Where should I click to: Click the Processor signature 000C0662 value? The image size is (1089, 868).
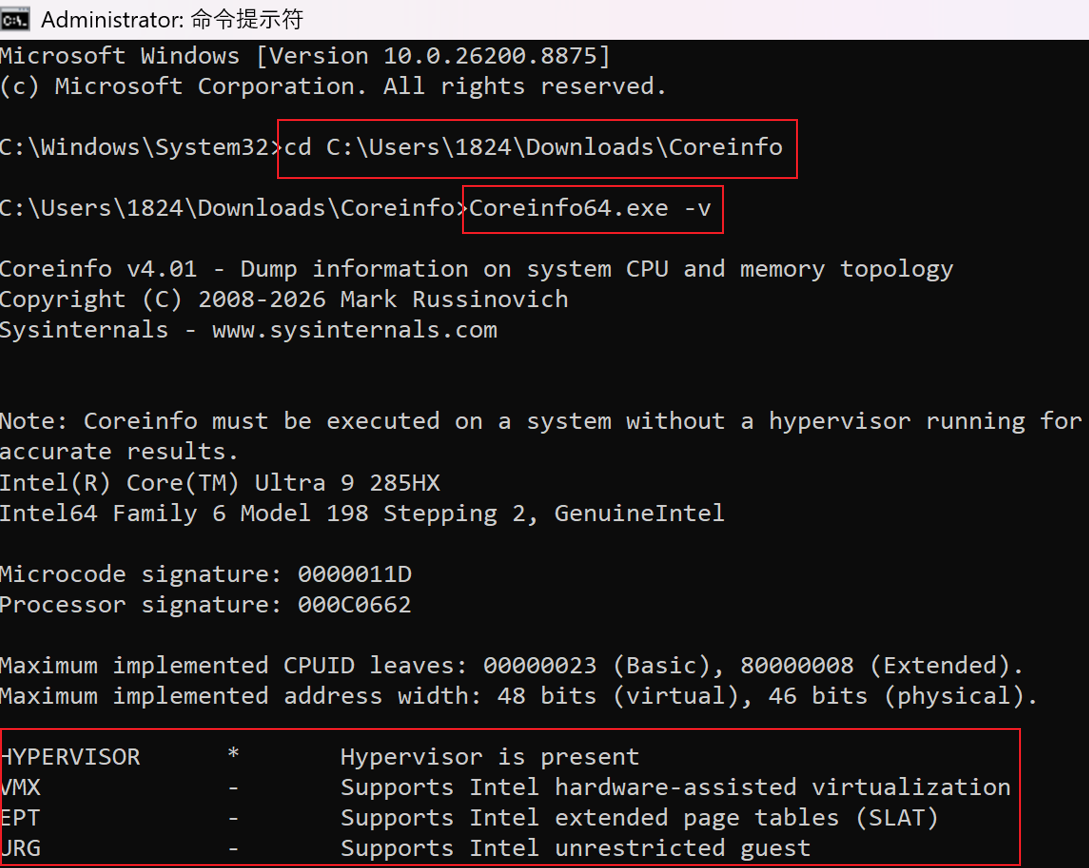pyautogui.click(x=354, y=605)
